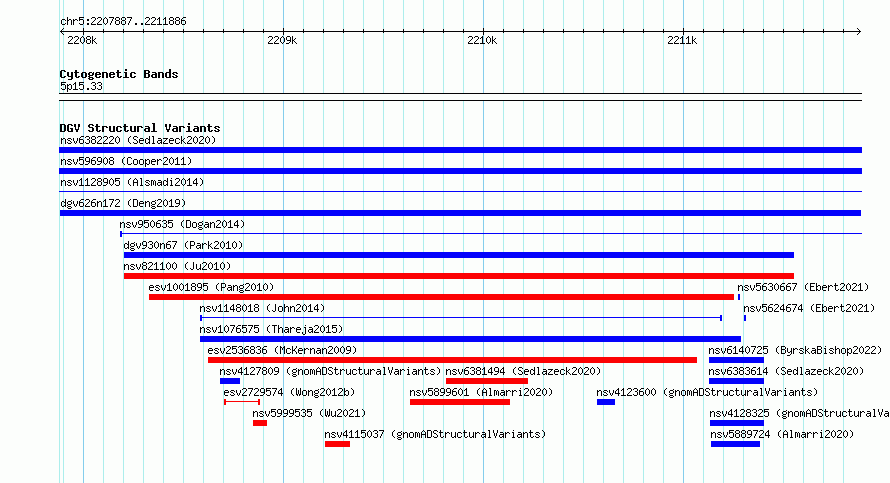
Task: Click the nsv4128325 blue bar
Action: (x=737, y=423)
